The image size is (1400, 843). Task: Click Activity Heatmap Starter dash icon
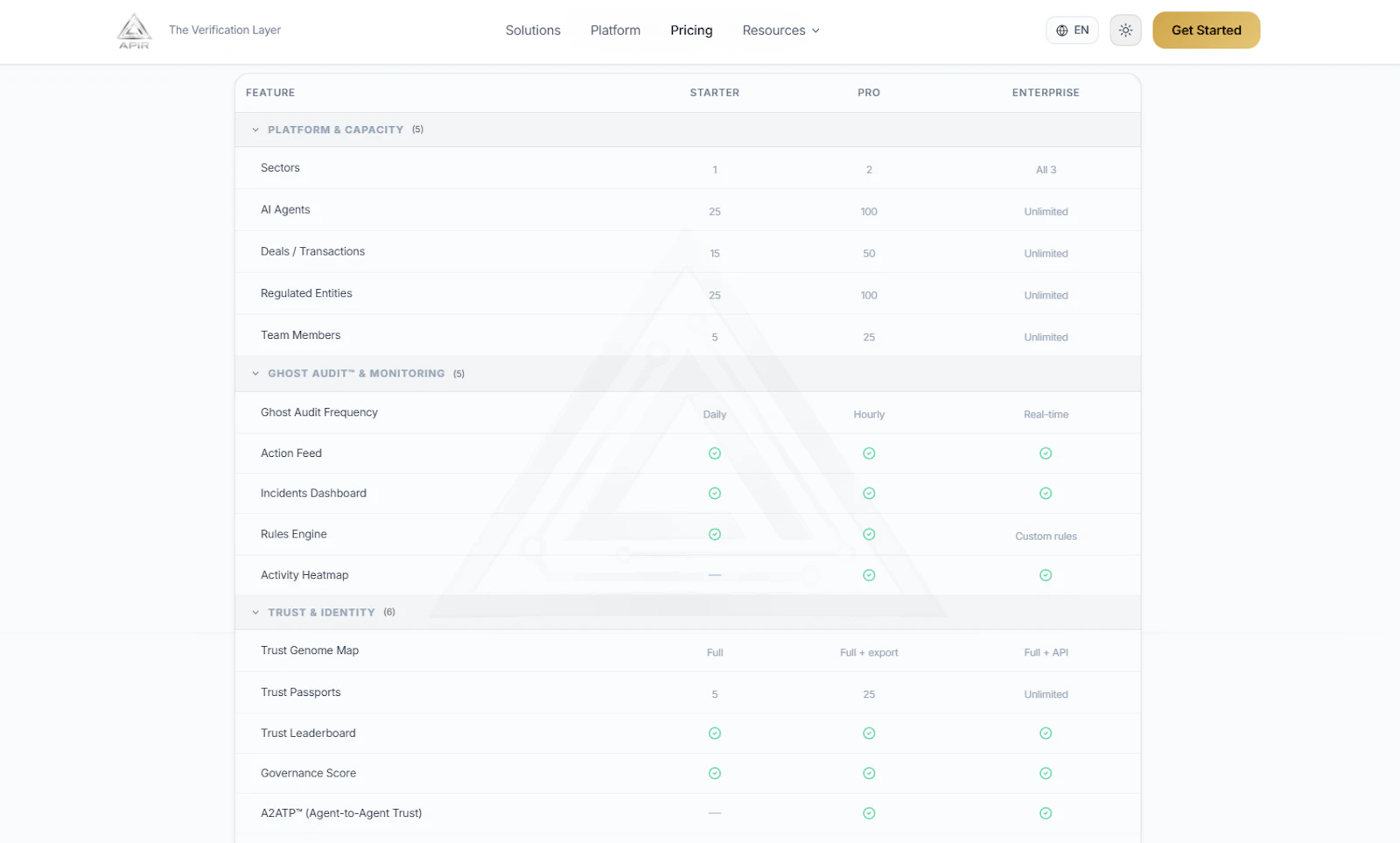715,575
